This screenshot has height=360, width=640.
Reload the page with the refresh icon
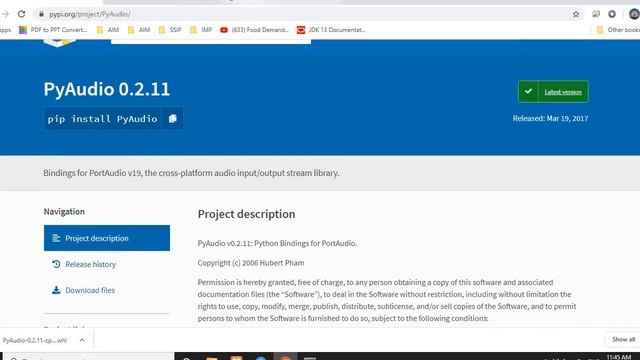pos(21,14)
